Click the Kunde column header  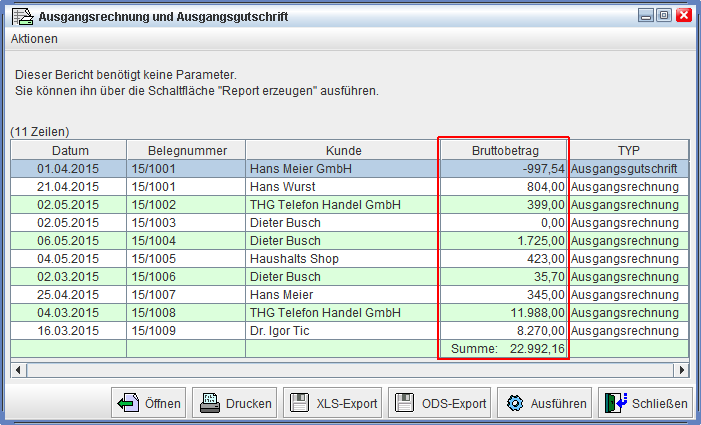pos(343,150)
